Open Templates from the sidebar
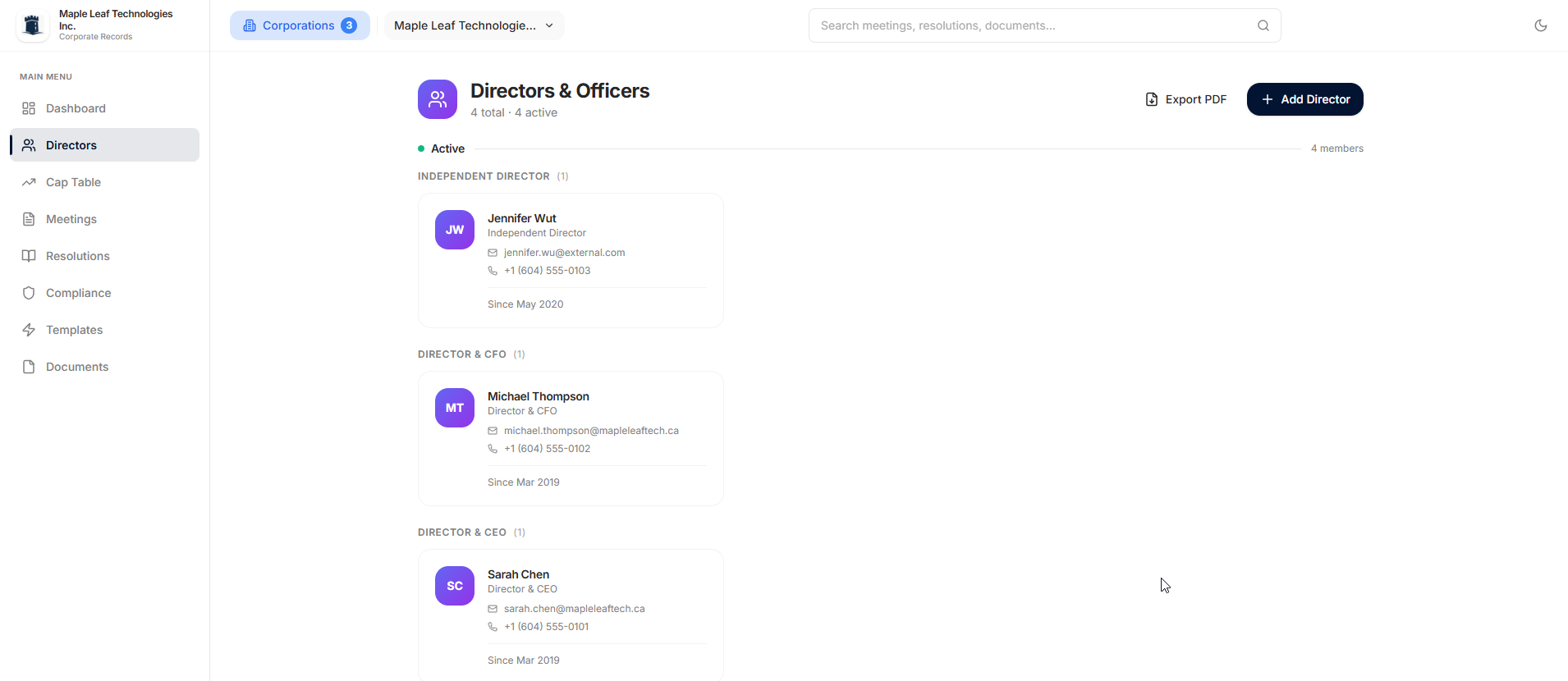This screenshot has height=681, width=1568. (104, 330)
